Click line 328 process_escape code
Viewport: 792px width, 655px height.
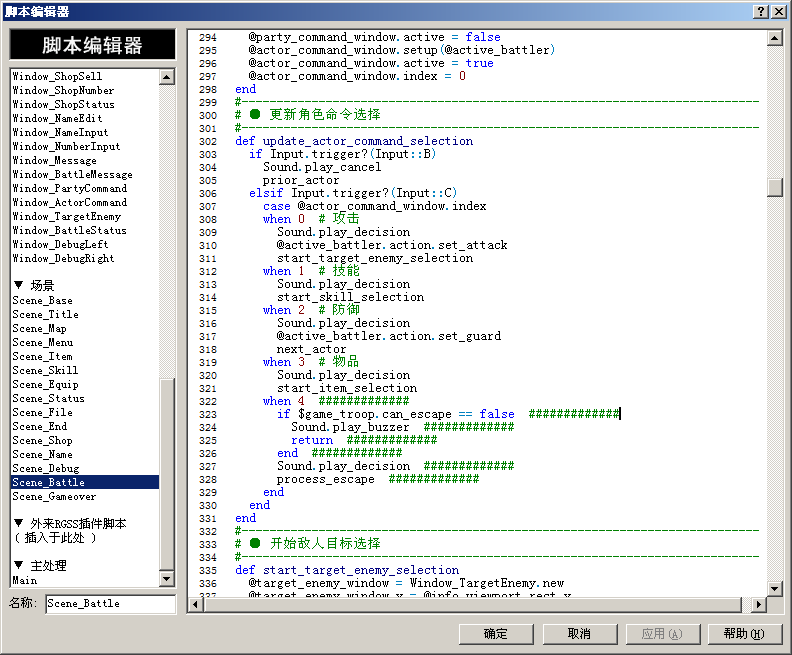pos(325,479)
